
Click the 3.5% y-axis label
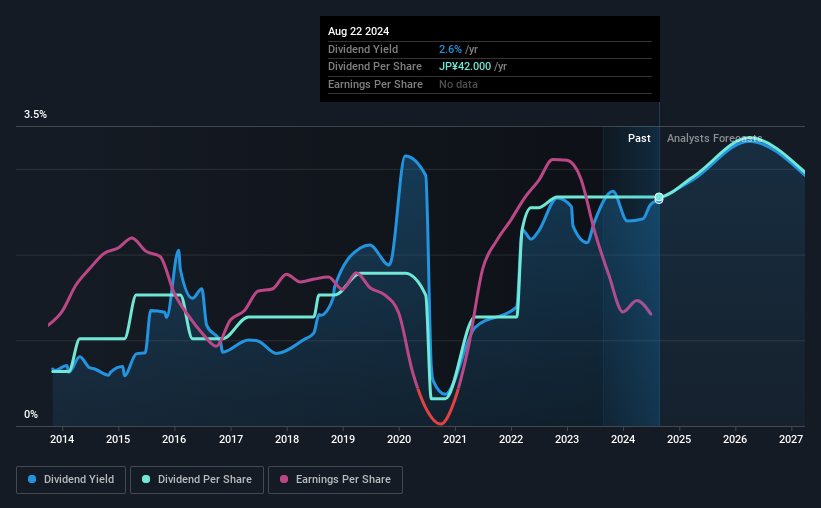[x=35, y=115]
